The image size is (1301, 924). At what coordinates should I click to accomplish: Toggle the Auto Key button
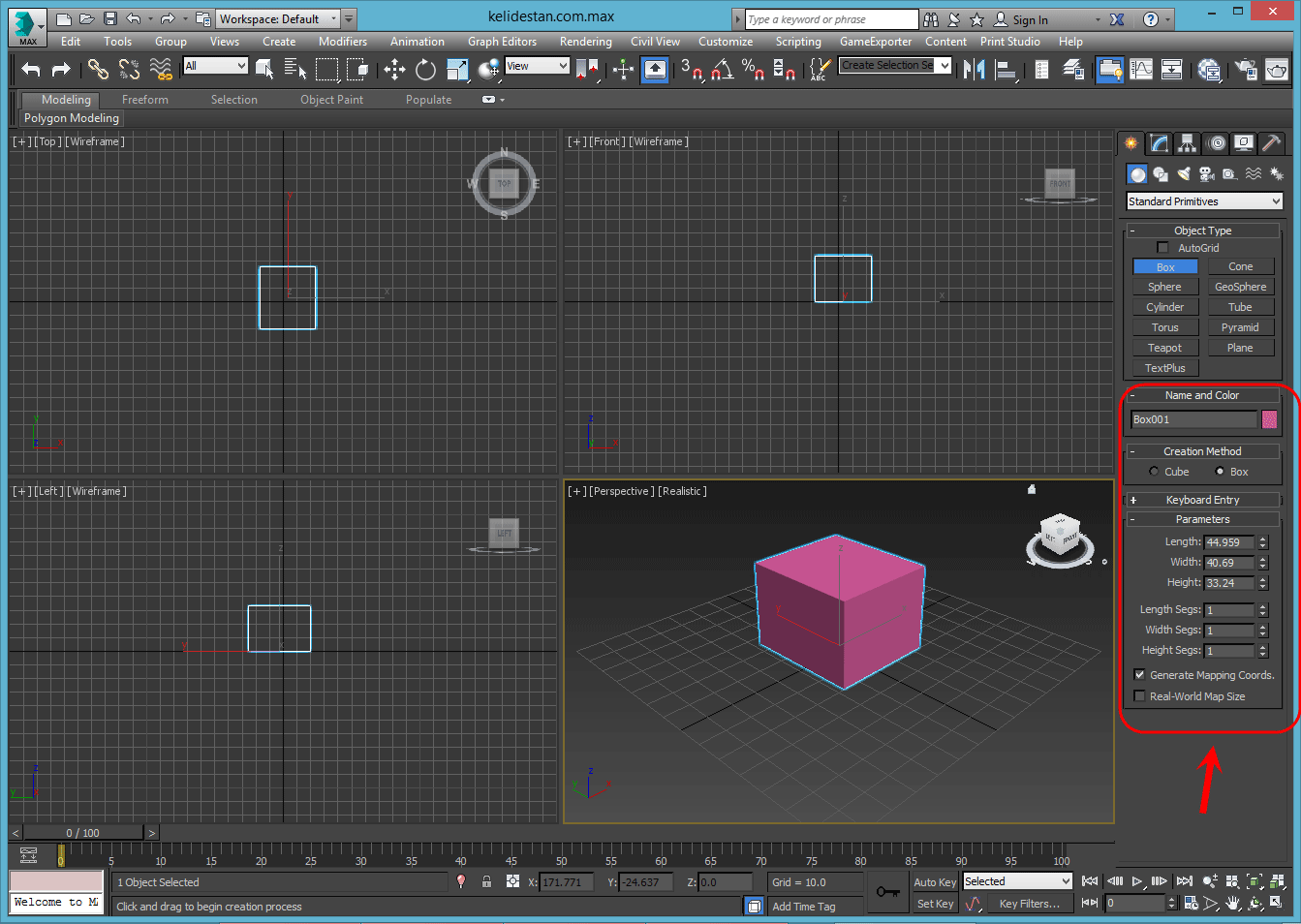pos(935,881)
